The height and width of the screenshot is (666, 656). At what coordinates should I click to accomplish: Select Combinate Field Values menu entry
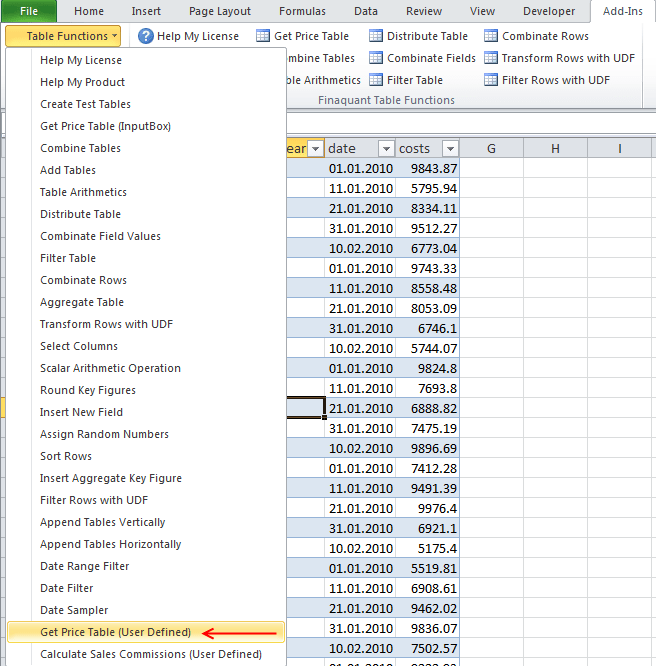tap(146, 236)
